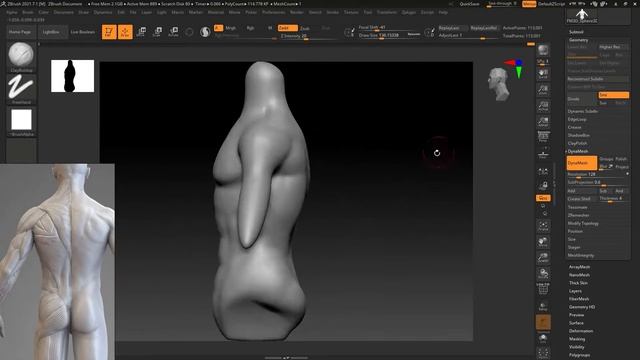Toggle the Floor grid icon
The image size is (640, 360).
pyautogui.click(x=543, y=154)
